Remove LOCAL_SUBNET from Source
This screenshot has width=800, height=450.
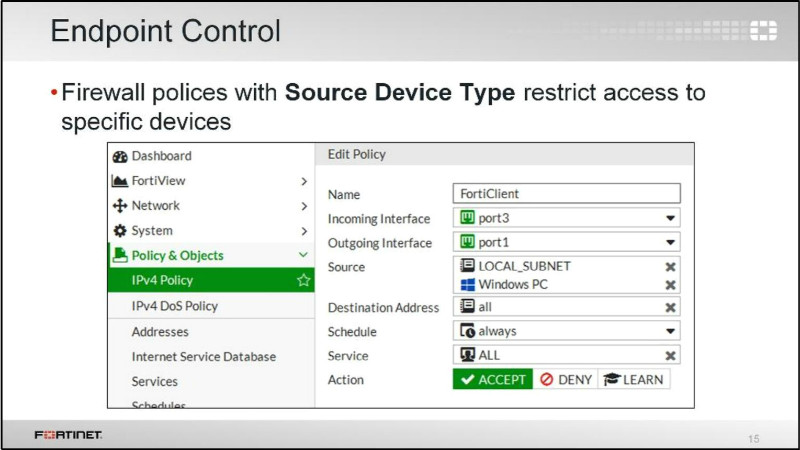(670, 266)
